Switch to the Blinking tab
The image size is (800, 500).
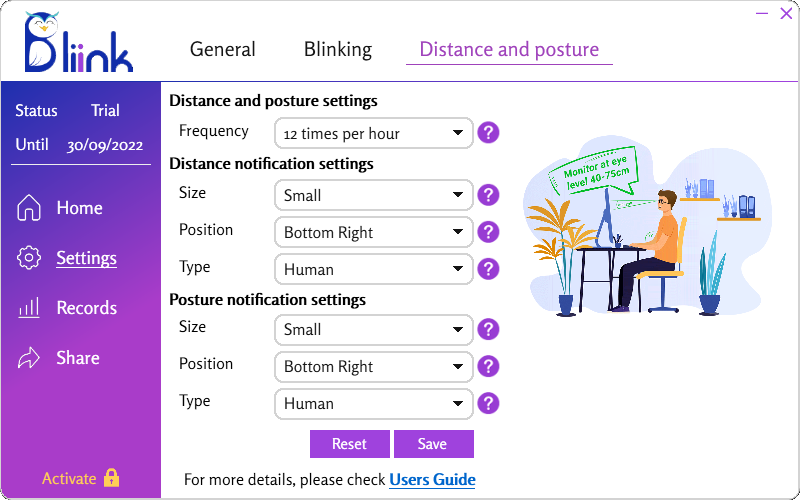coord(338,49)
